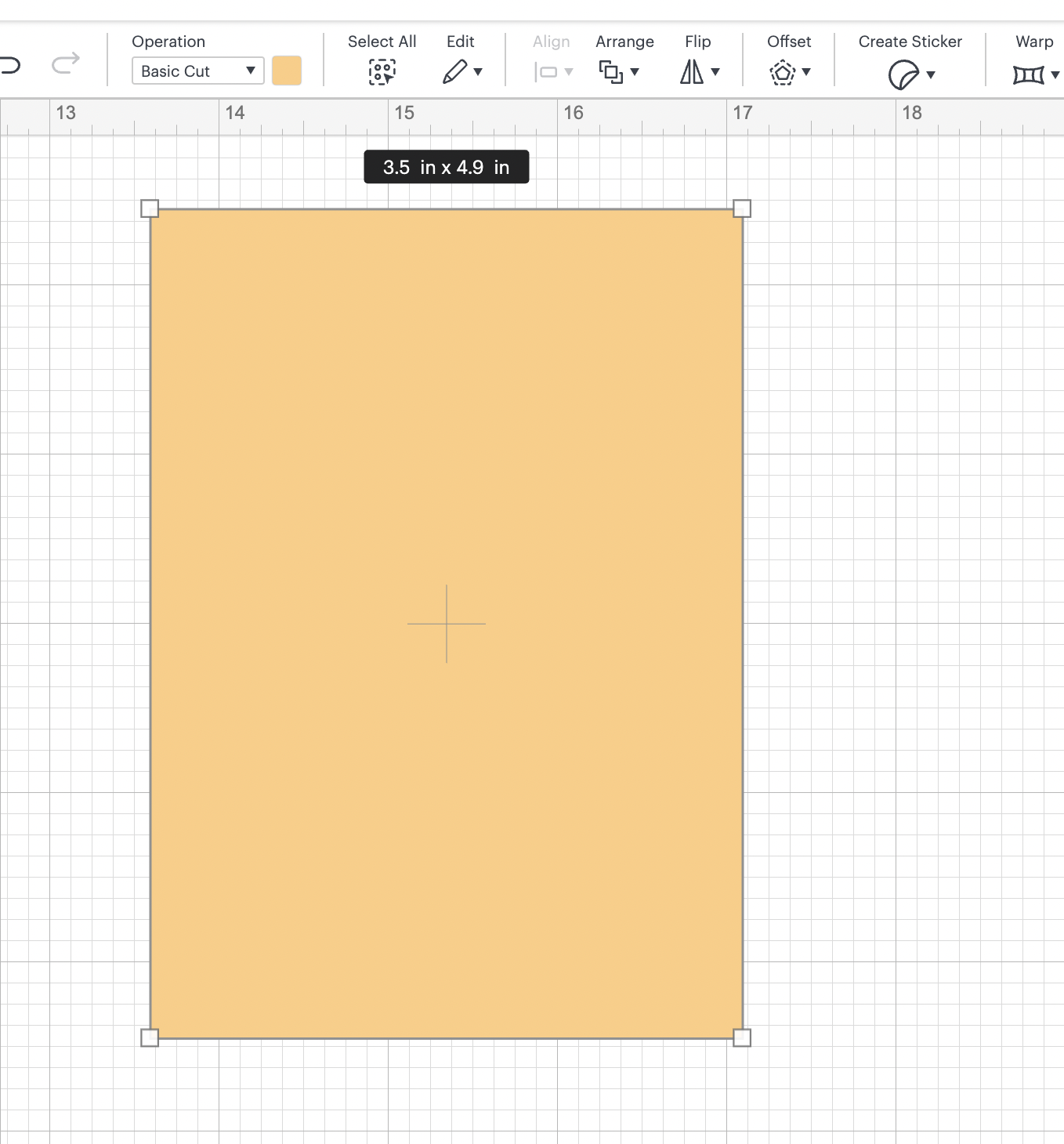Viewport: 1064px width, 1144px height.
Task: Click ruler mark 13
Action: [x=66, y=113]
